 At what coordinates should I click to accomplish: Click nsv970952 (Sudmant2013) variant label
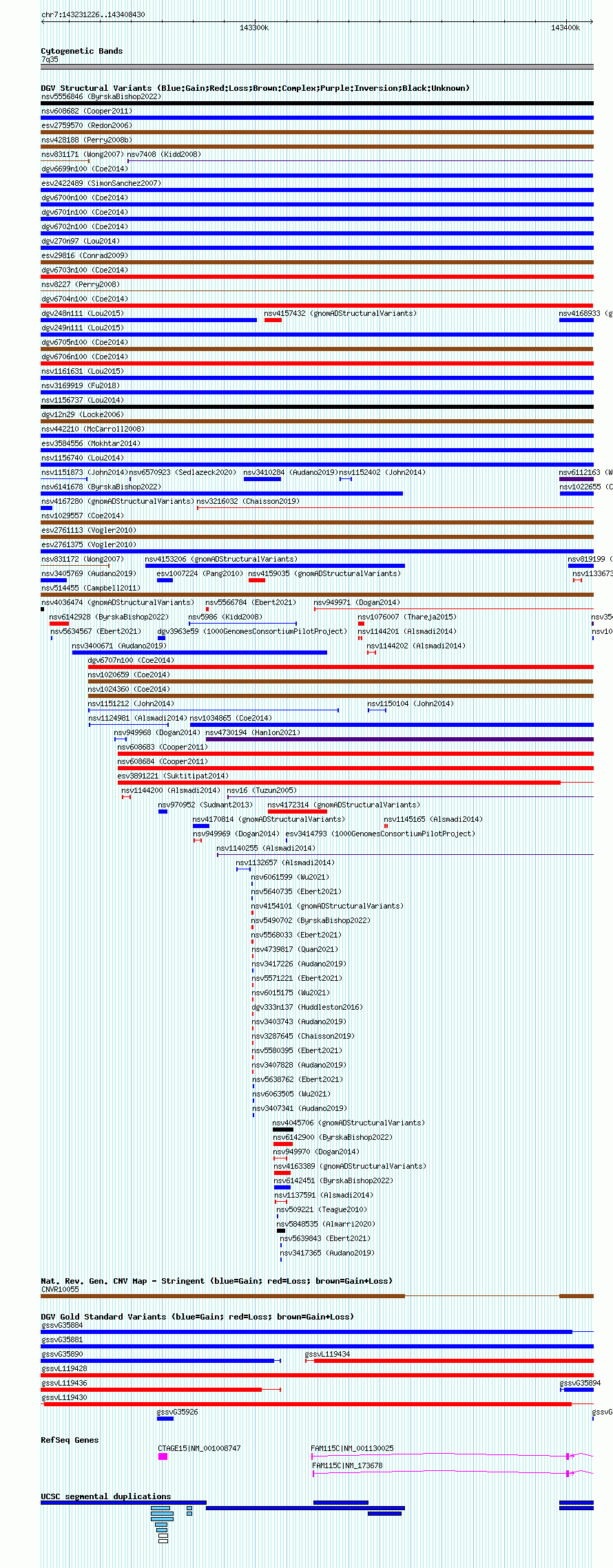[205, 805]
